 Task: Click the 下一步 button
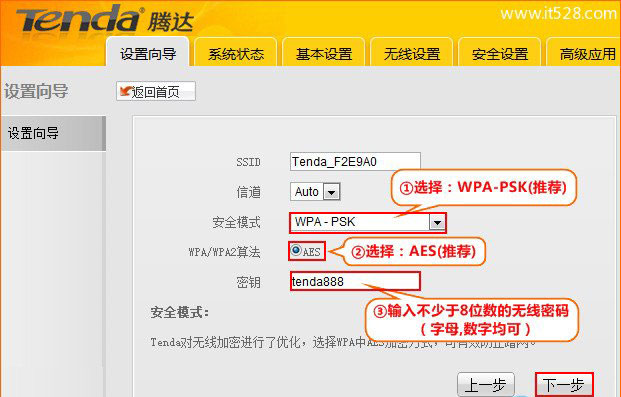pyautogui.click(x=564, y=384)
